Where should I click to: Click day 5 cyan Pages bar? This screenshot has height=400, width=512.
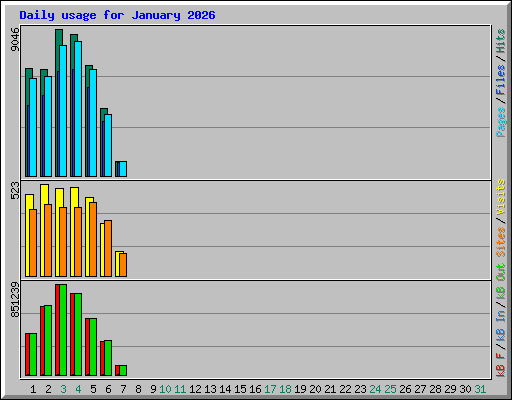(93, 123)
